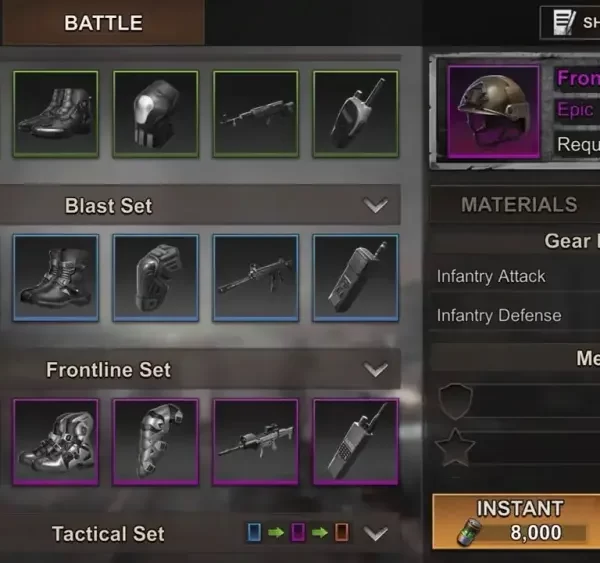The width and height of the screenshot is (600, 563).
Task: Select the Blast Set knee pad
Action: click(x=156, y=278)
